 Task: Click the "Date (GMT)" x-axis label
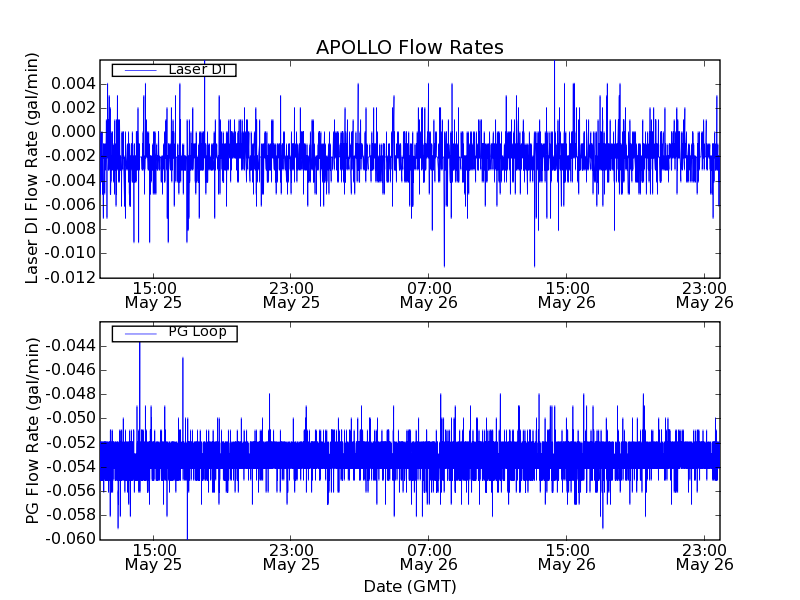coord(409,586)
